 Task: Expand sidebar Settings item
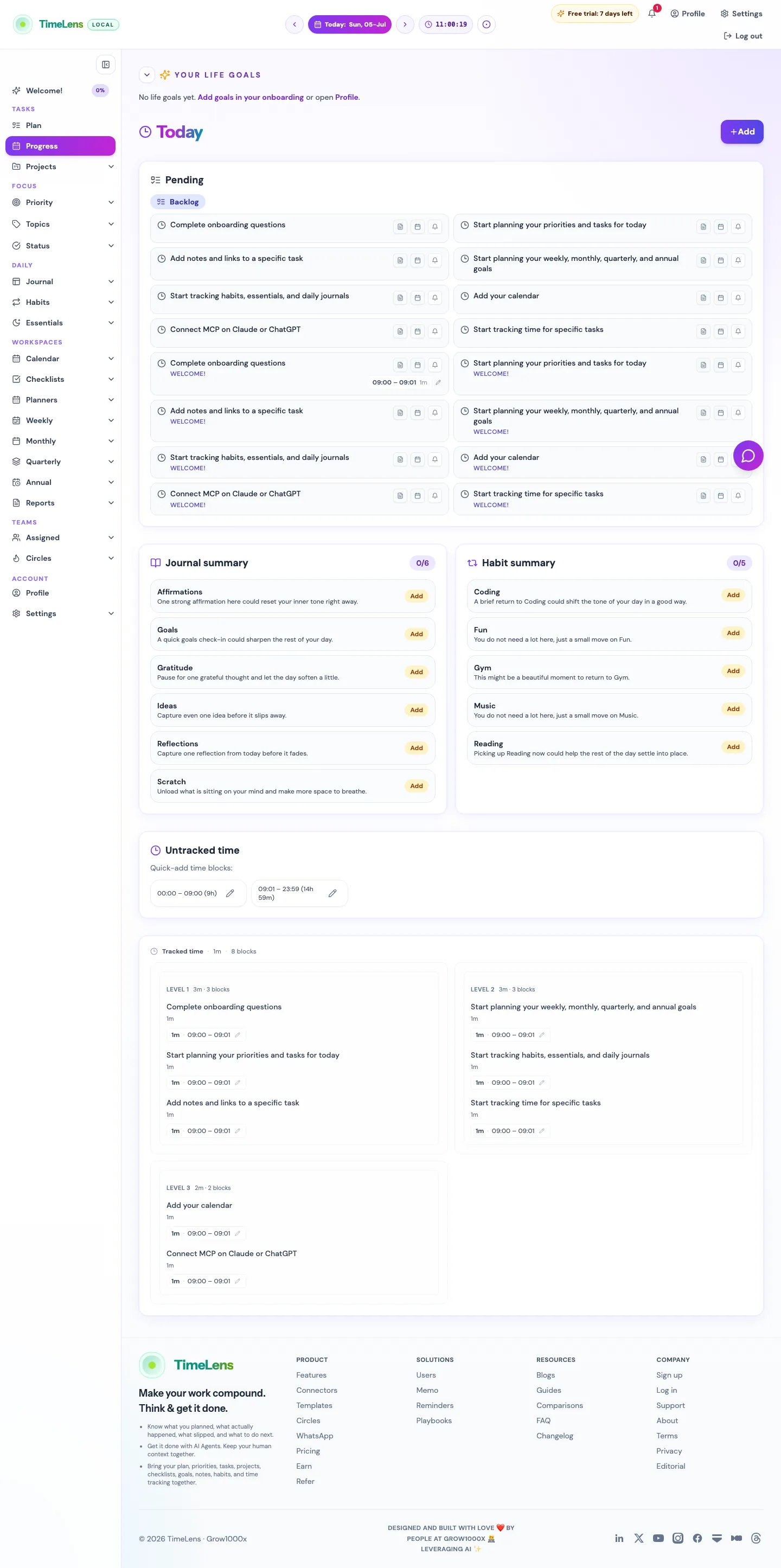point(111,613)
